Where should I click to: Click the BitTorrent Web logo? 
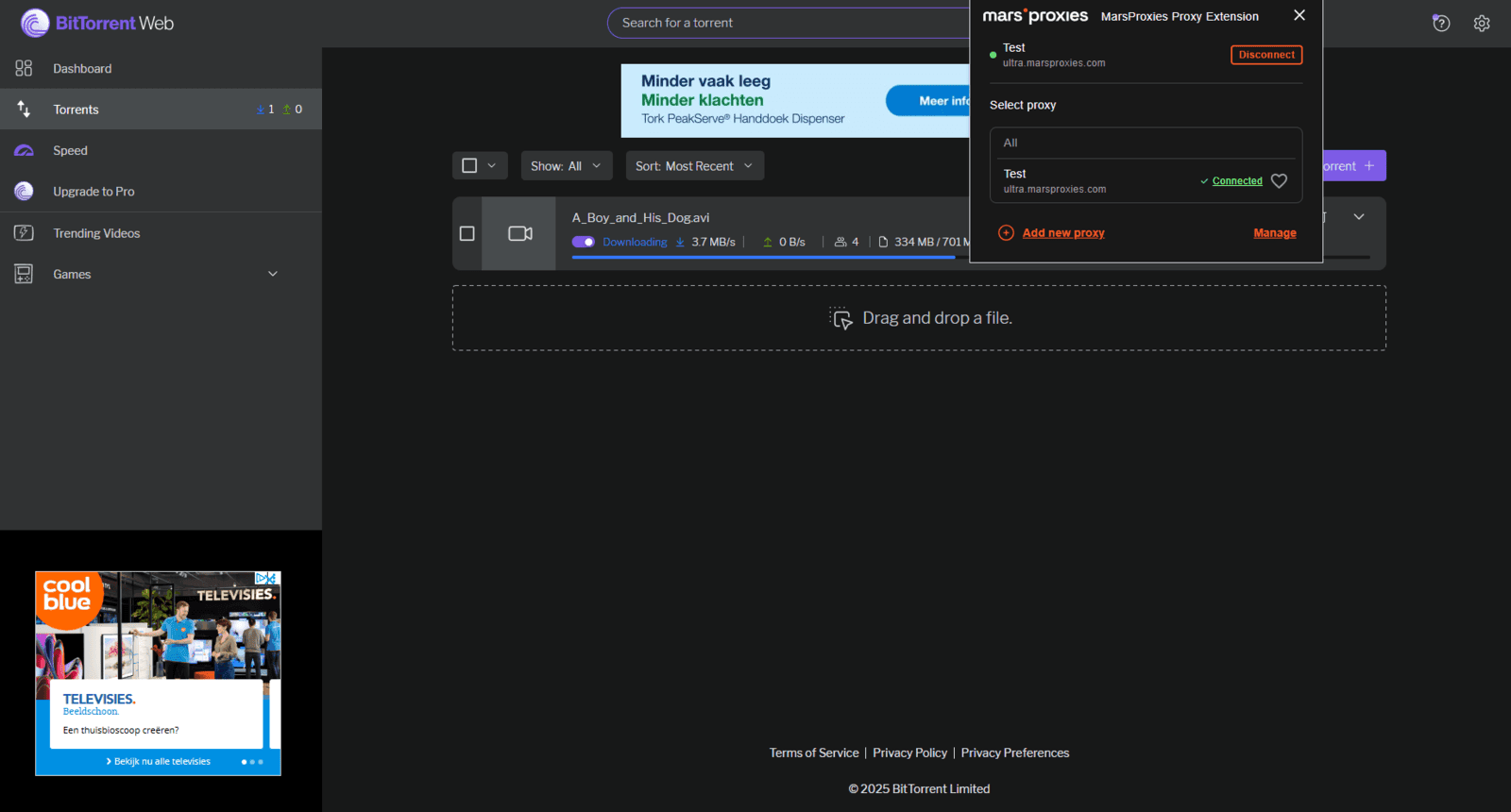(97, 23)
